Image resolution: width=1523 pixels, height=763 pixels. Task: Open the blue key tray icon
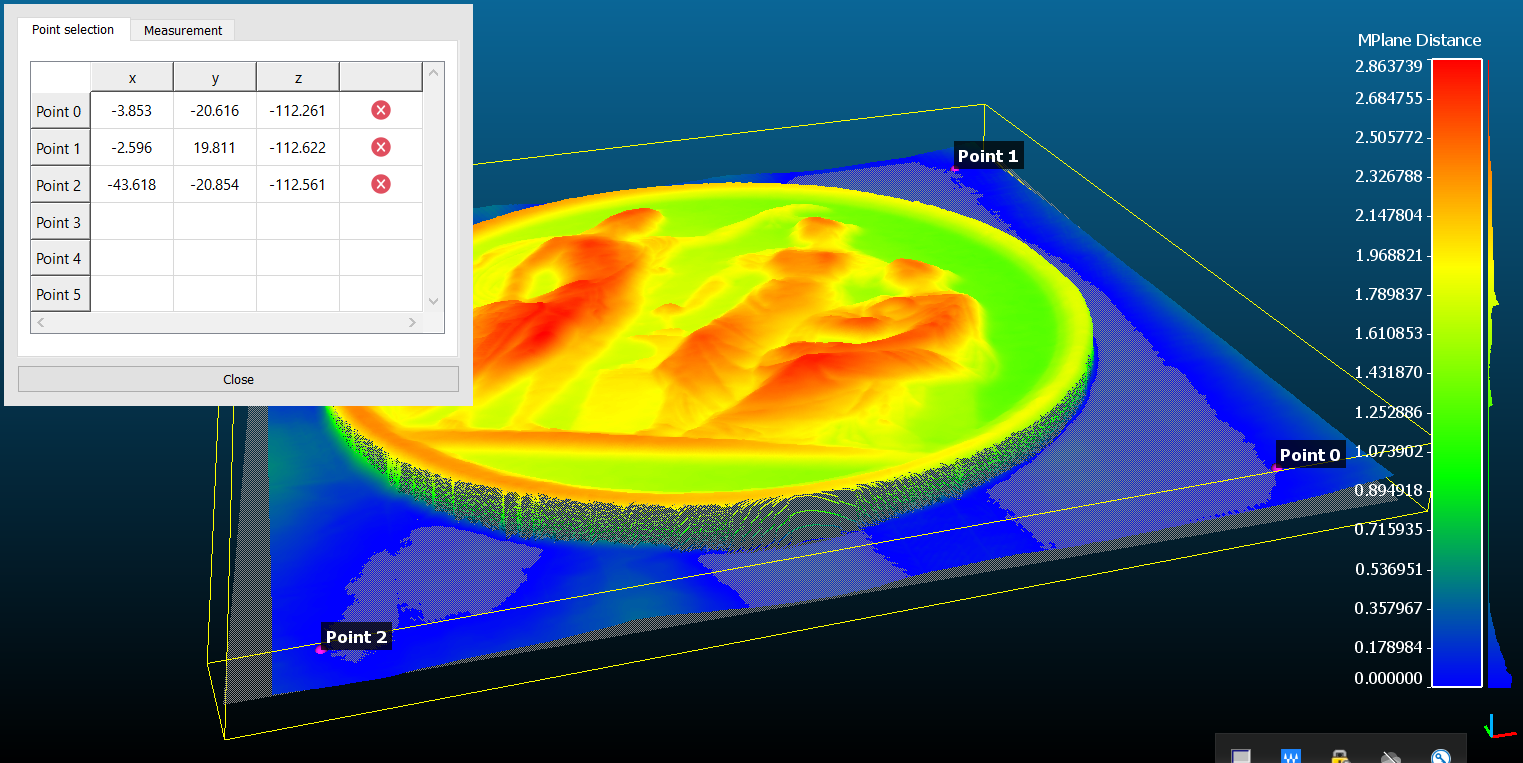[1441, 756]
